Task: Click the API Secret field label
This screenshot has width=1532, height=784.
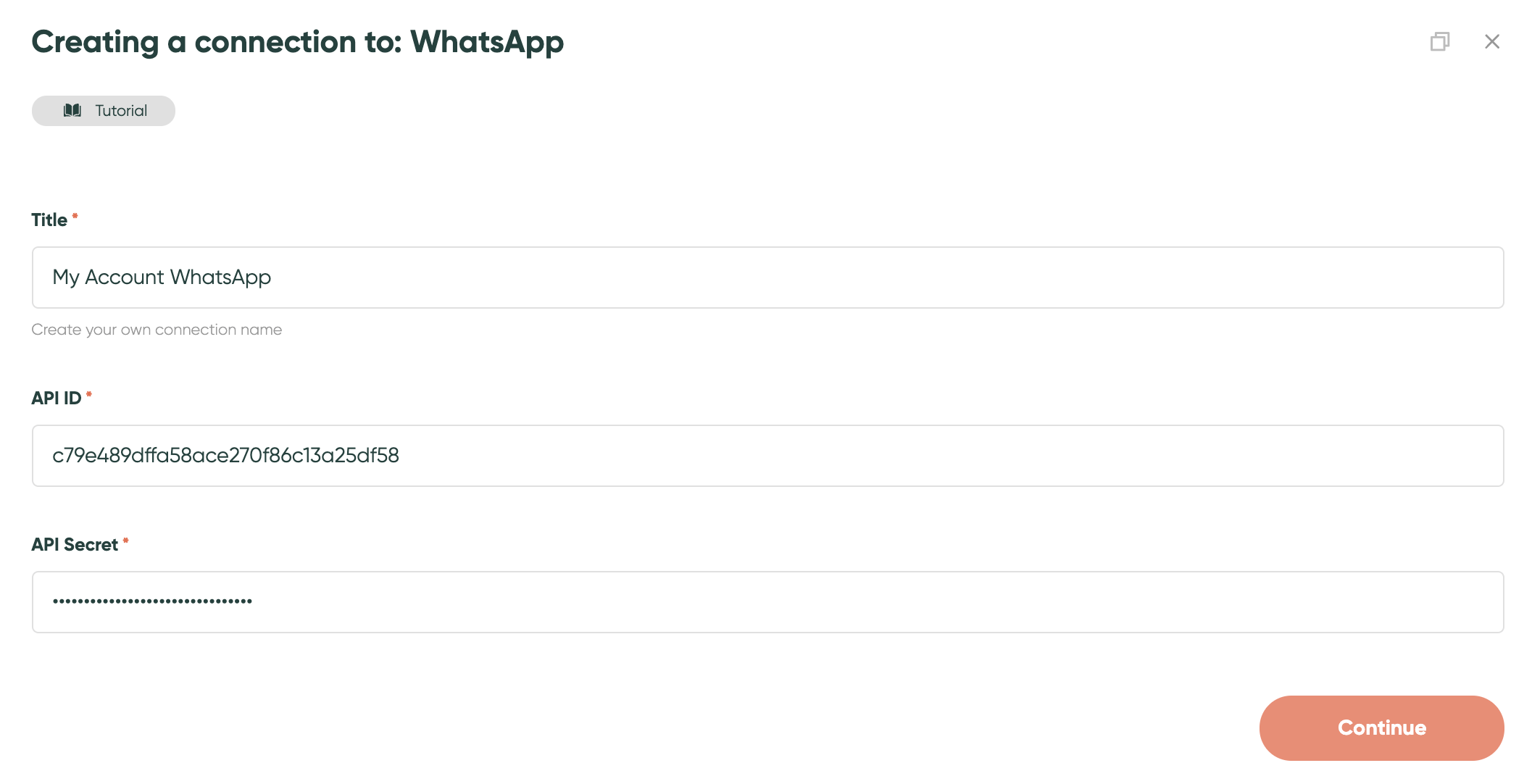Action: tap(75, 545)
